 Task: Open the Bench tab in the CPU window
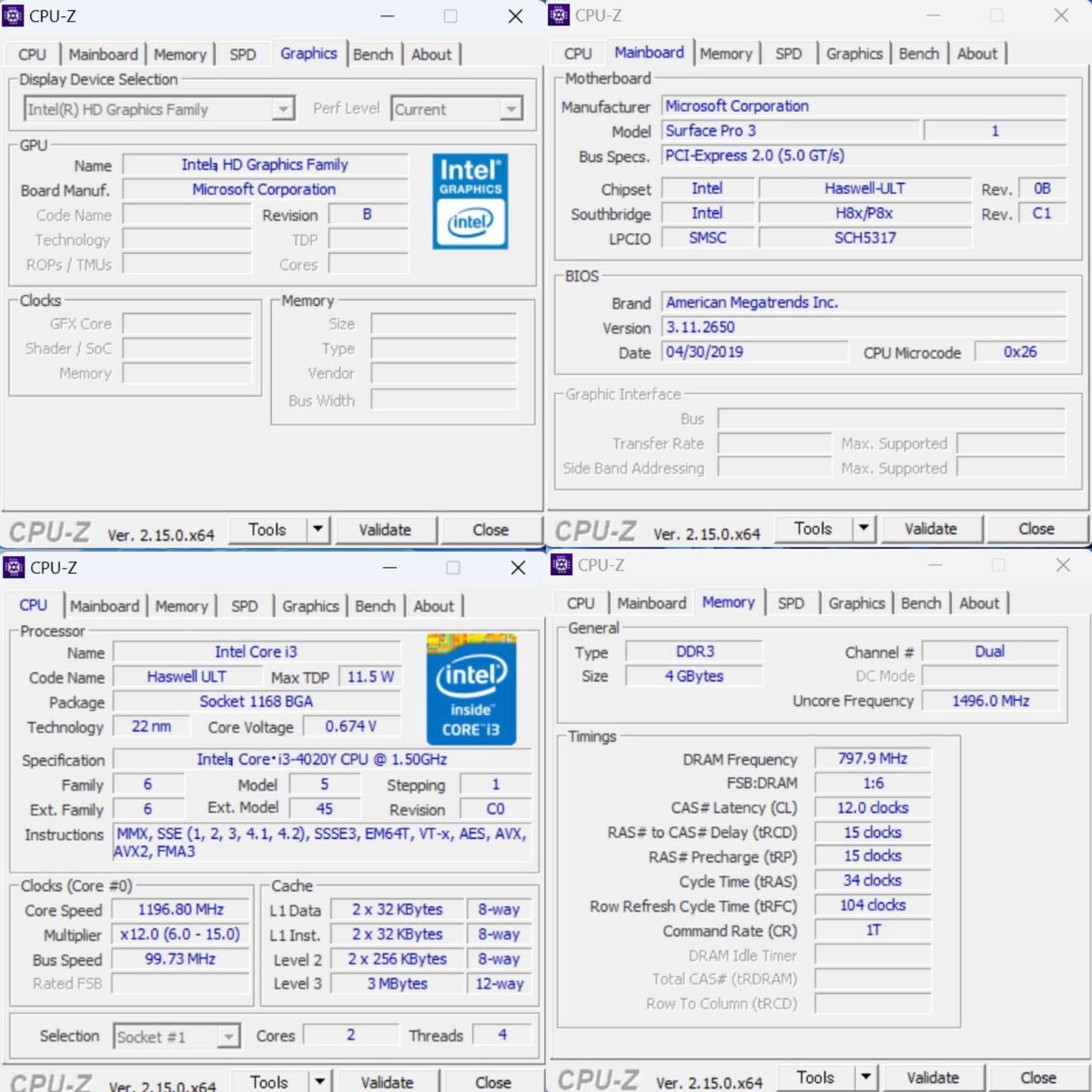pyautogui.click(x=376, y=606)
